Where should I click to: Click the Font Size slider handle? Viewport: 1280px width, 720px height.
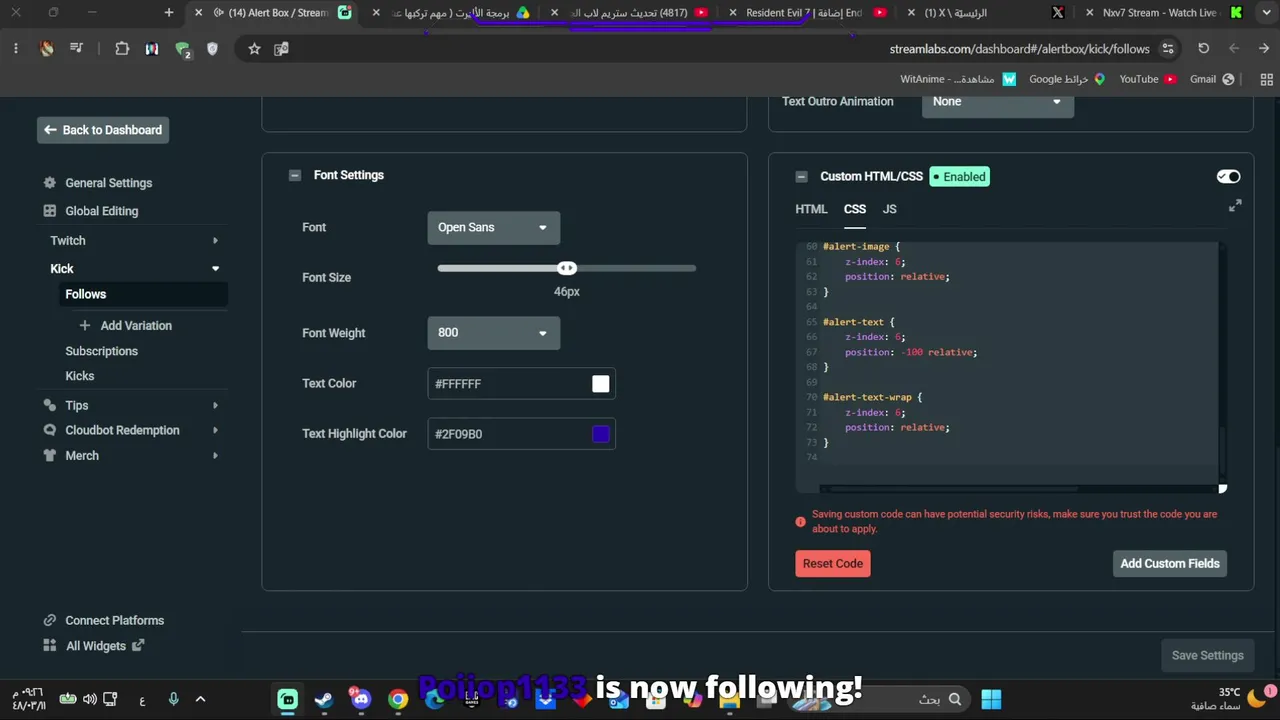click(x=567, y=268)
